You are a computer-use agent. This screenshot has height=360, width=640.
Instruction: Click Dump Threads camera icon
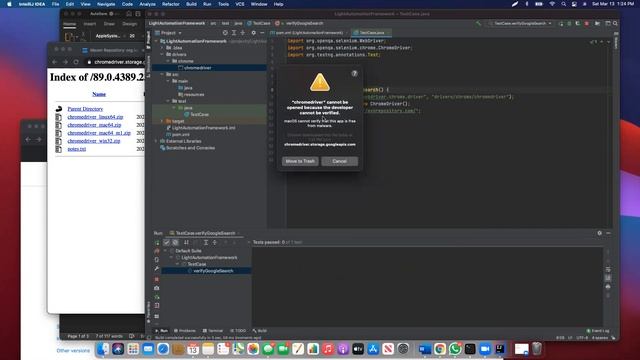(x=157, y=288)
